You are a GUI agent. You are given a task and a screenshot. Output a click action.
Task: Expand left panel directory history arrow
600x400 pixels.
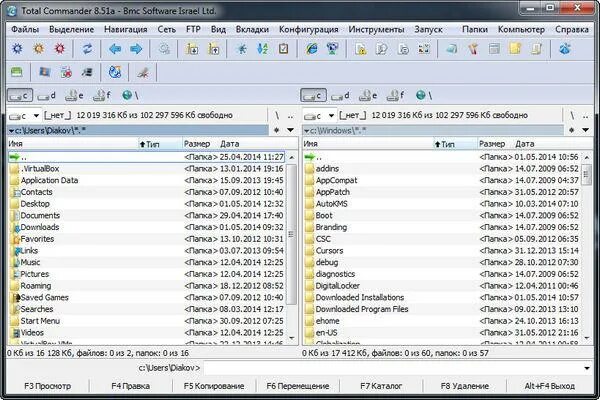[290, 130]
